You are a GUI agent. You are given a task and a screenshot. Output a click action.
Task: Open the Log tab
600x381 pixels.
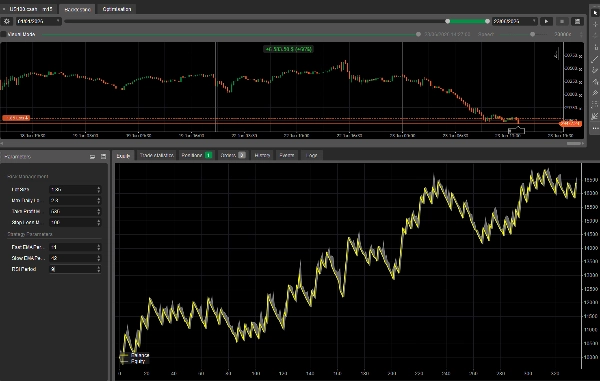pos(311,155)
